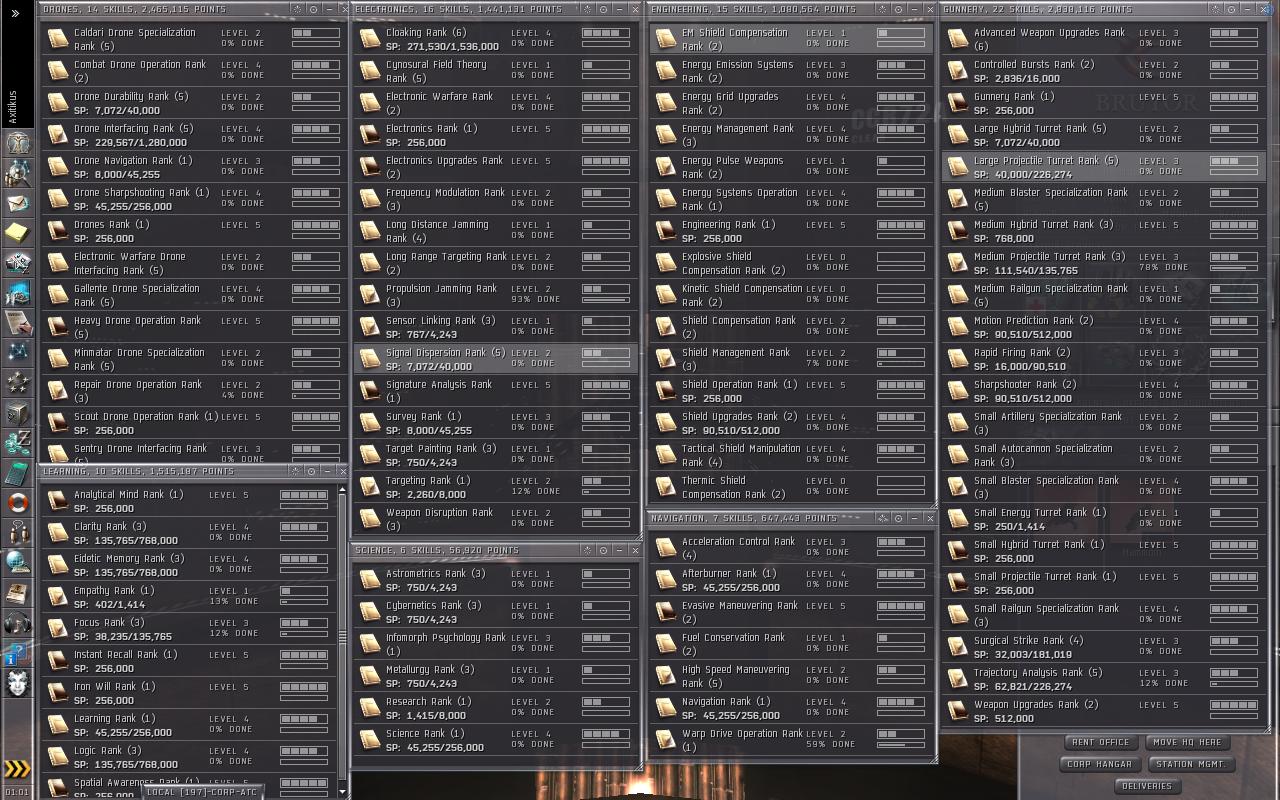Open the headphones jukebox icon in the sidebar
The height and width of the screenshot is (800, 1280).
tap(18, 623)
